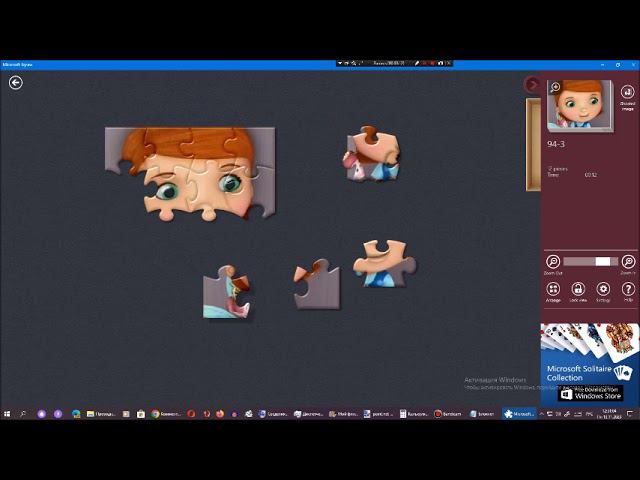Click the "94-3" puzzle name
The image size is (640, 480).
(x=556, y=144)
